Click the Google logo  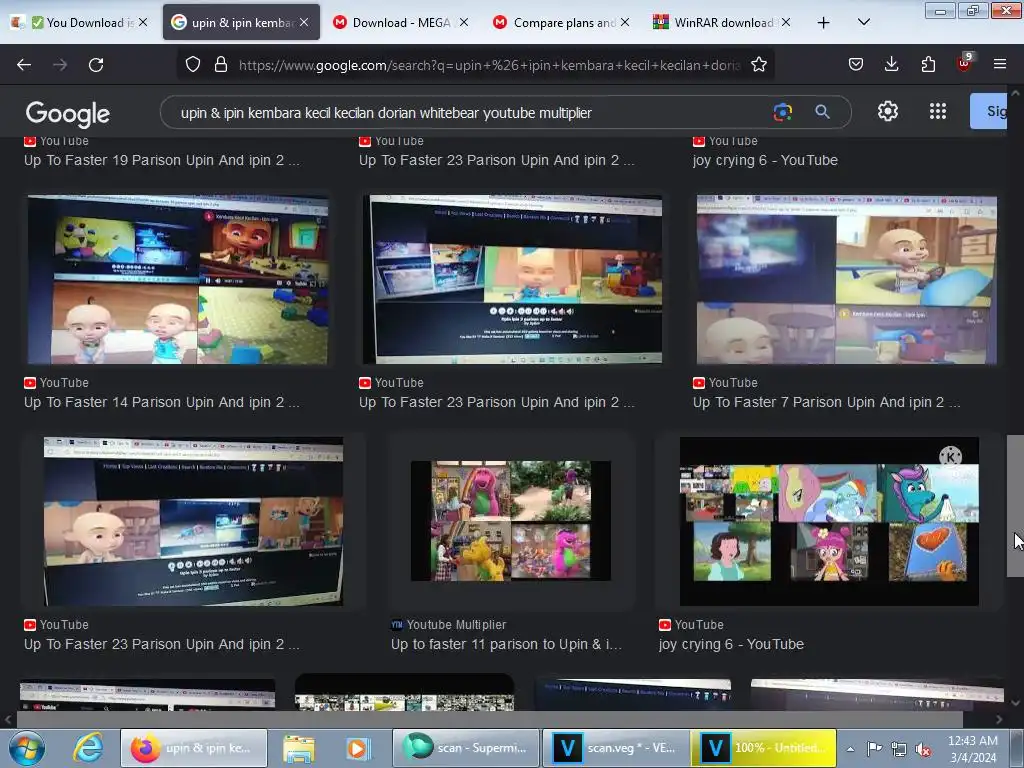[68, 114]
